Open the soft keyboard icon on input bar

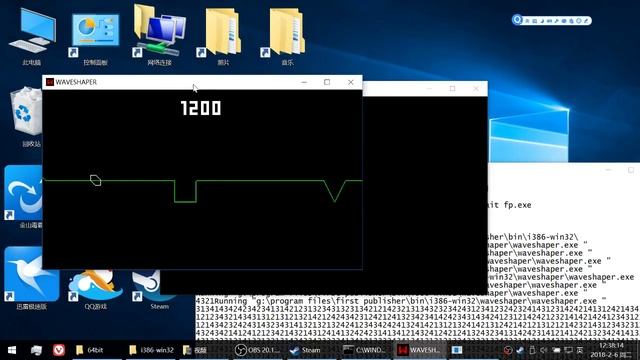click(549, 21)
